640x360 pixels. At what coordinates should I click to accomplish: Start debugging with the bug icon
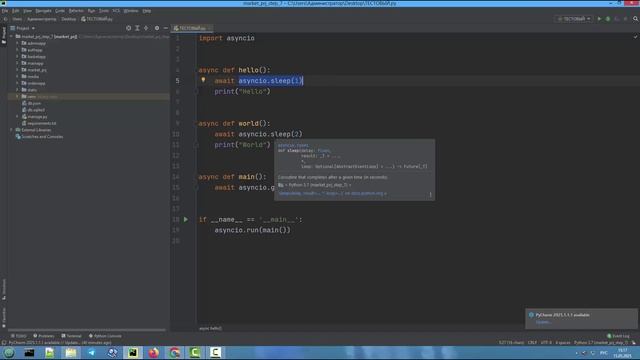coord(608,19)
